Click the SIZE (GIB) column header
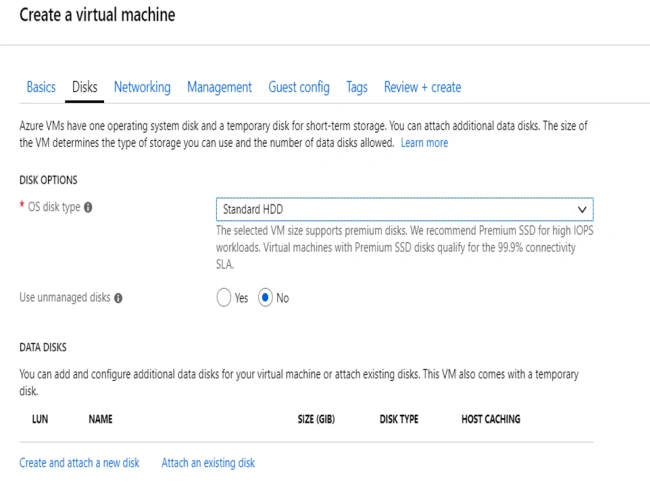The width and height of the screenshot is (650, 491). pos(316,419)
